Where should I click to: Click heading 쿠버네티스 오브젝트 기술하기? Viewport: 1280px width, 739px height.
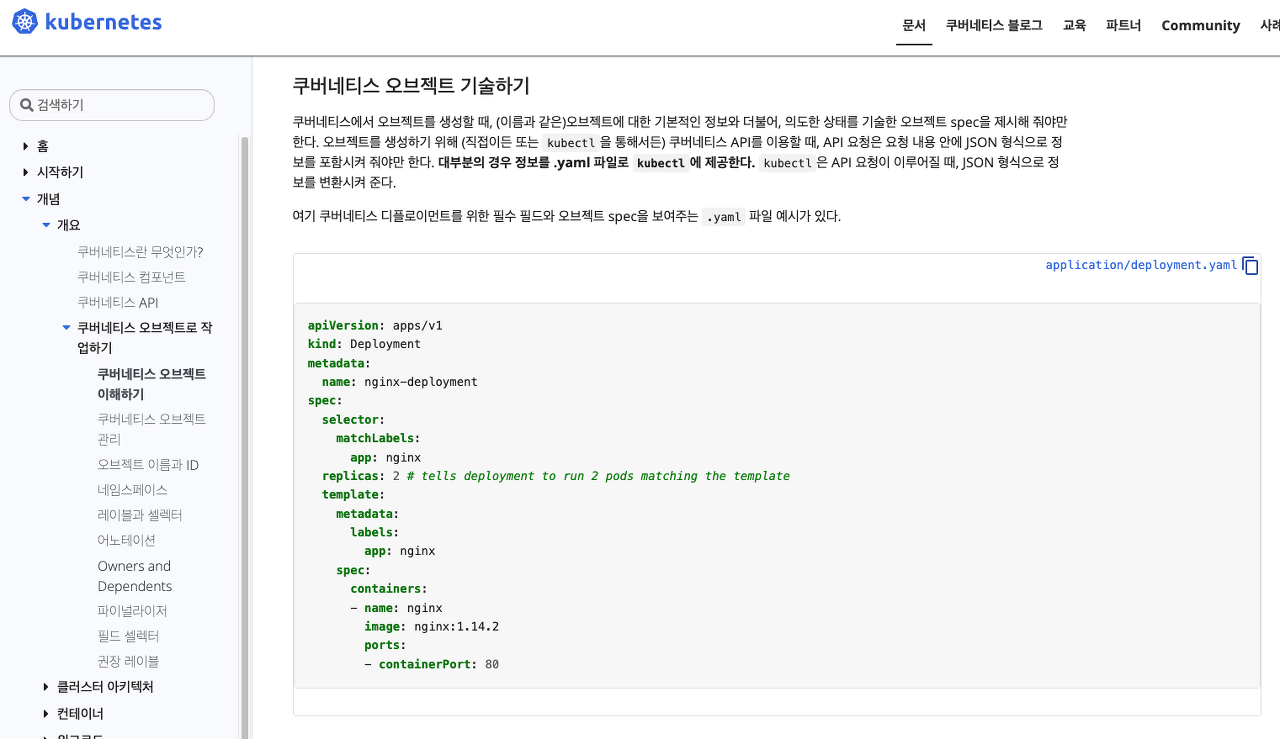[411, 85]
